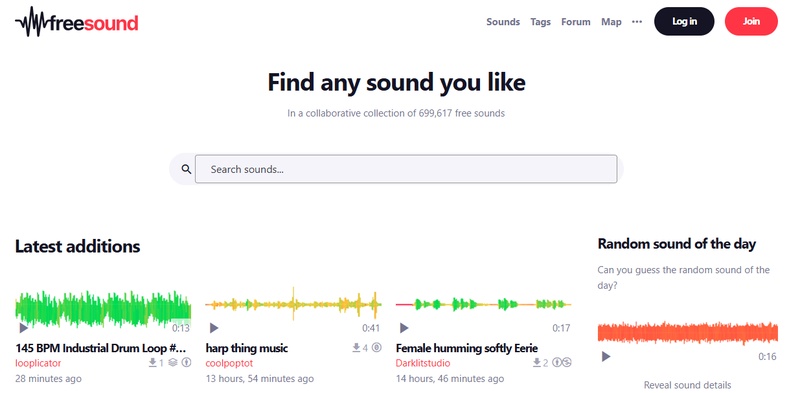Click the download icon for harp thing music
Screen dimensions: 800x393
[x=356, y=348]
